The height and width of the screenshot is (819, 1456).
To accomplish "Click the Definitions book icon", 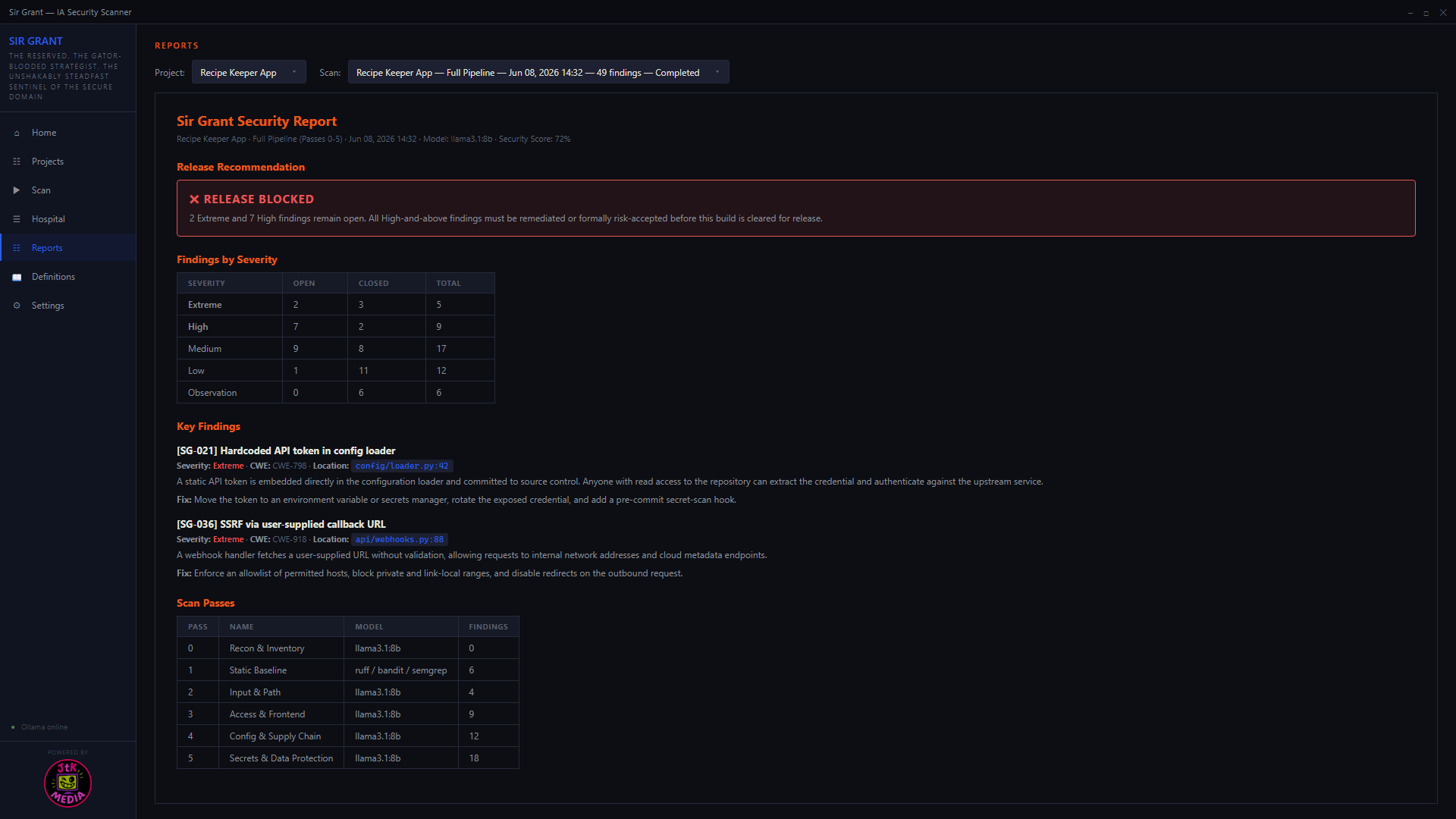I will click(x=17, y=277).
